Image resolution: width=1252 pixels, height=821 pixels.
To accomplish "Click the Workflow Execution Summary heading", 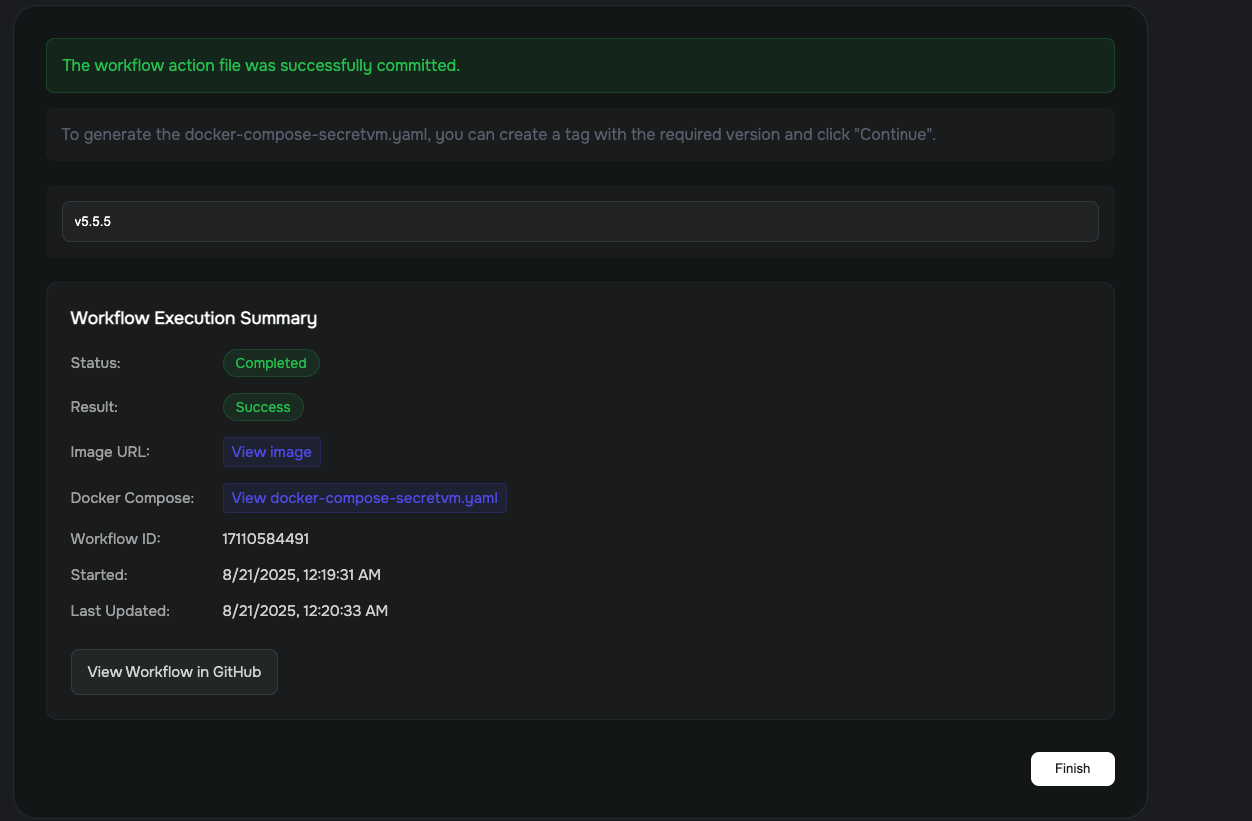I will click(193, 318).
